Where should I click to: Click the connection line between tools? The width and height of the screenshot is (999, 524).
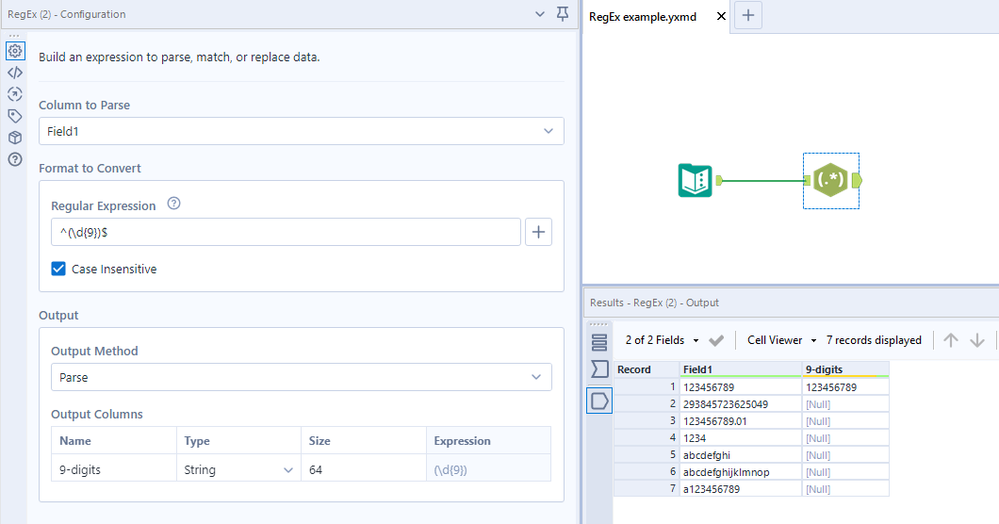pos(763,180)
